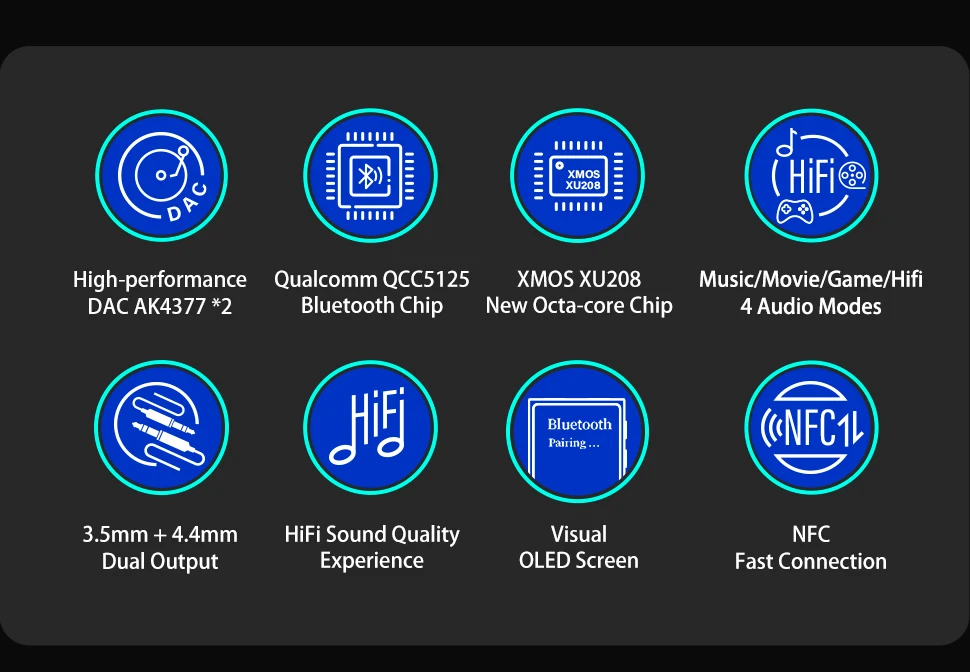Click 'Music/Movie/Game/Hifi 4 Audio Modes' text
The width and height of the screenshot is (970, 672).
click(811, 293)
